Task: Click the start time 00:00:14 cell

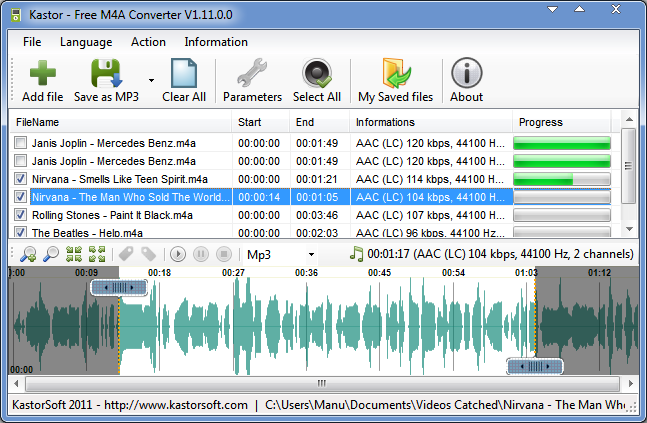Action: click(x=261, y=197)
